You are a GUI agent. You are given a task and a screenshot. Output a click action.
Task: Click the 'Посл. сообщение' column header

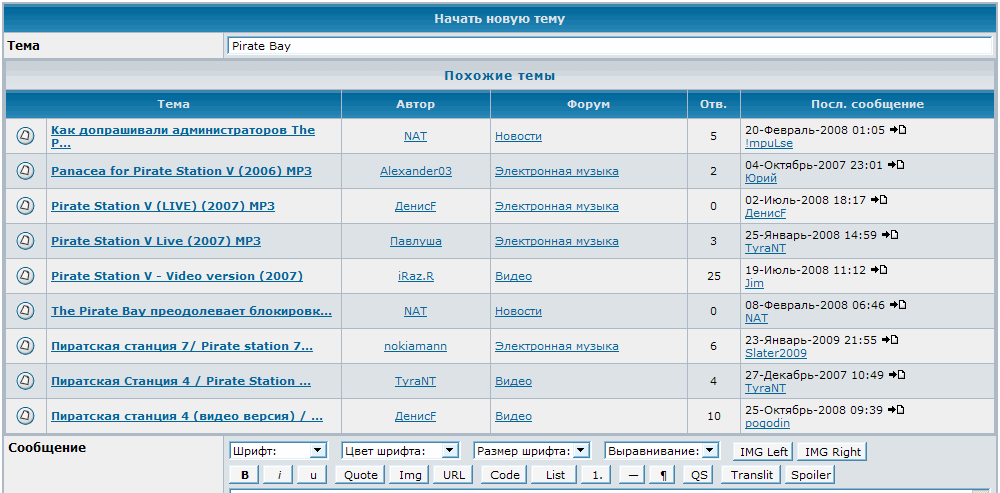click(867, 104)
